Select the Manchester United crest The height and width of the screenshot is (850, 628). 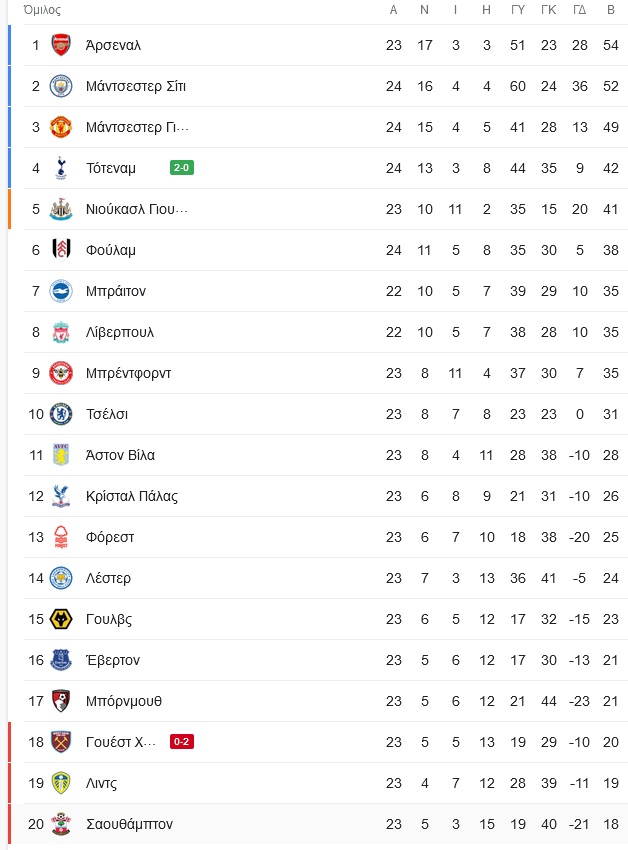tap(61, 127)
